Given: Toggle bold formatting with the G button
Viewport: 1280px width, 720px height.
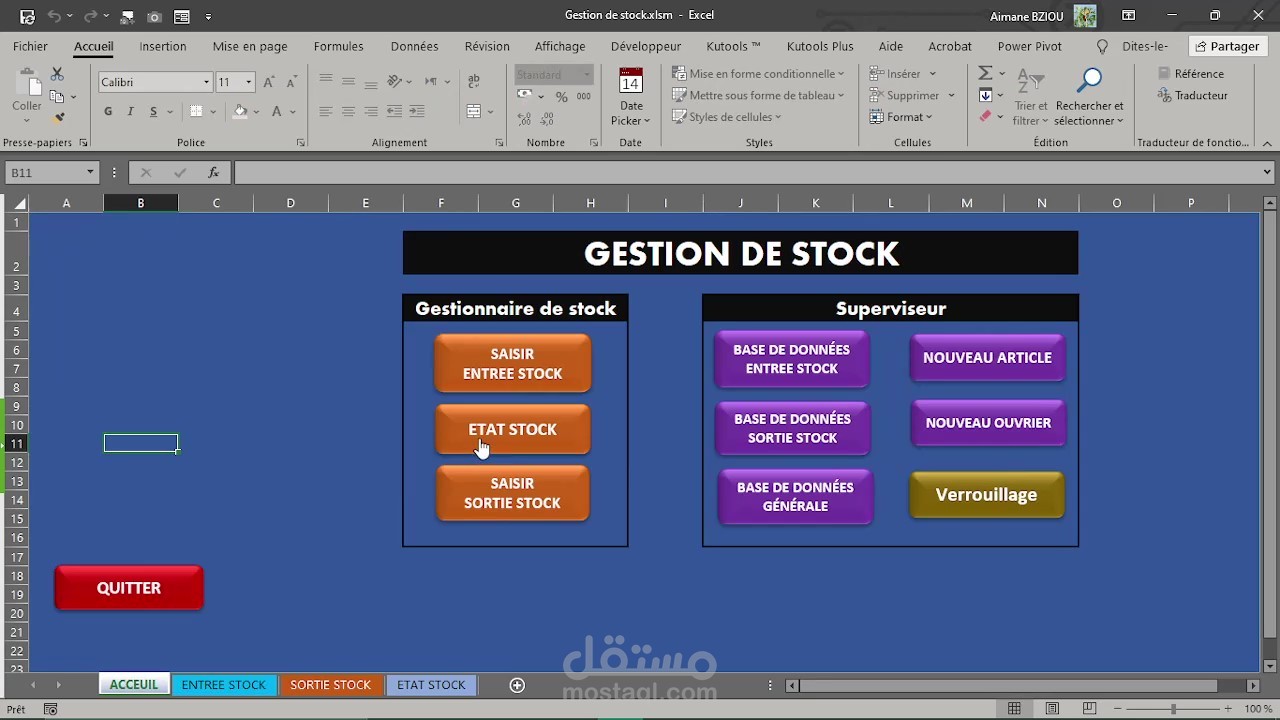Looking at the screenshot, I should [108, 111].
